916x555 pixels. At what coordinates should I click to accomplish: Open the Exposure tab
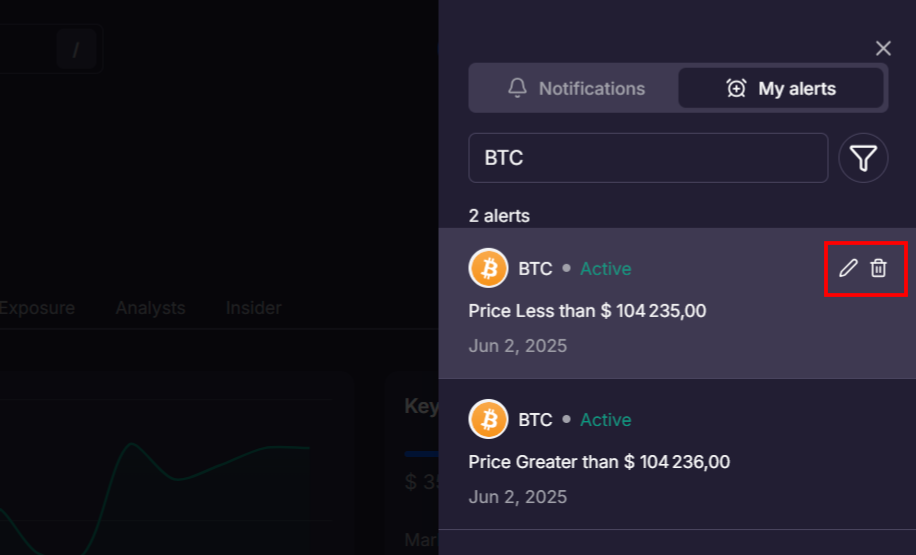(37, 308)
